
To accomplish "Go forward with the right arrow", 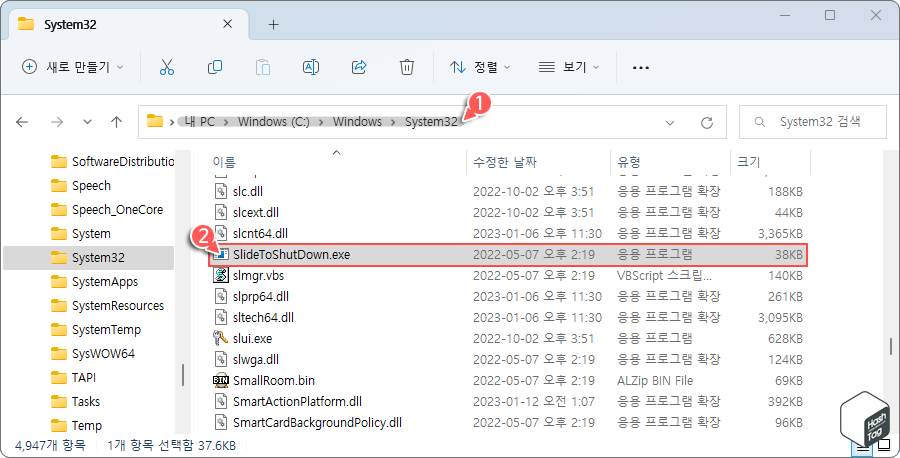I will [57, 122].
